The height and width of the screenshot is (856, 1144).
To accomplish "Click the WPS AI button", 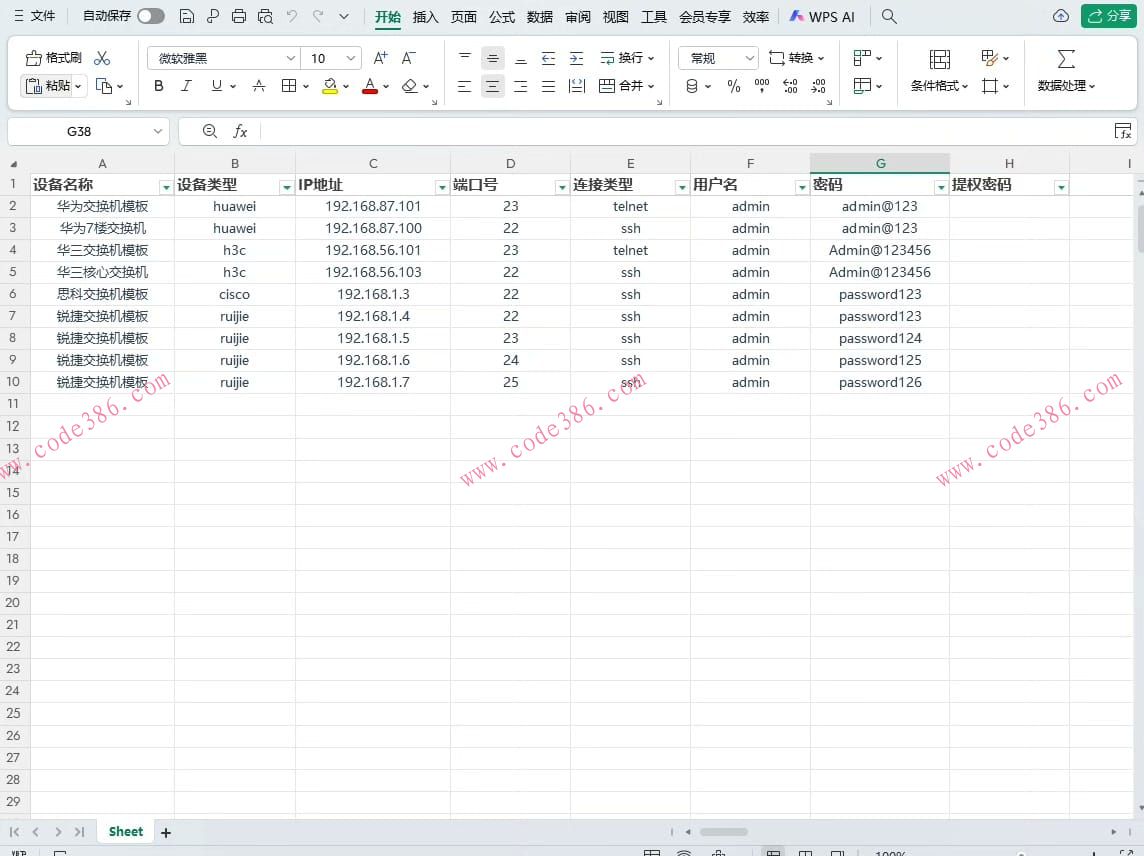I will pyautogui.click(x=822, y=16).
